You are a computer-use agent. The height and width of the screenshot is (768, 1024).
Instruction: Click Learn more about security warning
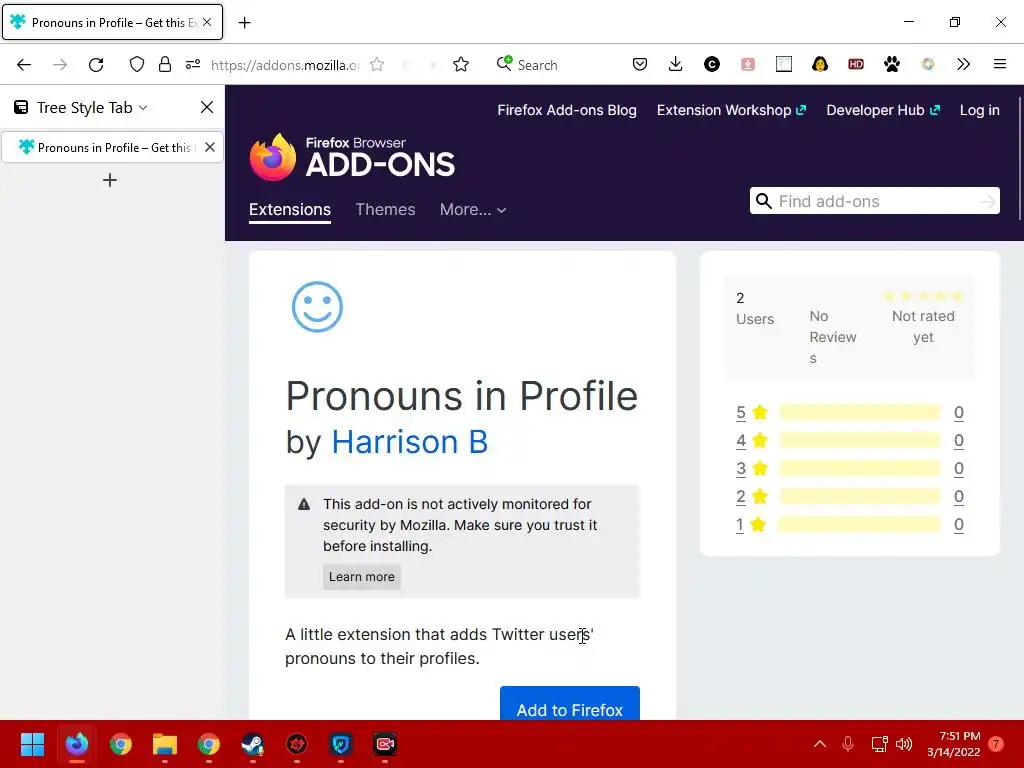click(x=362, y=577)
